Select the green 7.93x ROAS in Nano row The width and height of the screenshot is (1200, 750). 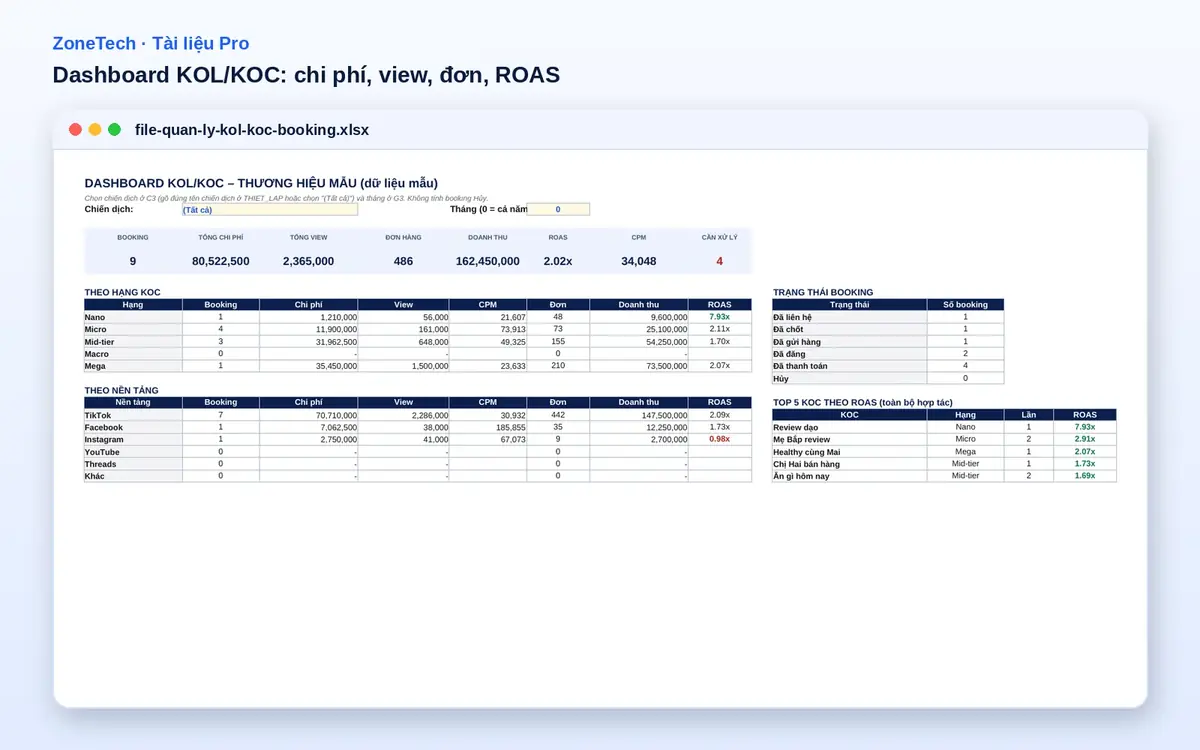(720, 317)
